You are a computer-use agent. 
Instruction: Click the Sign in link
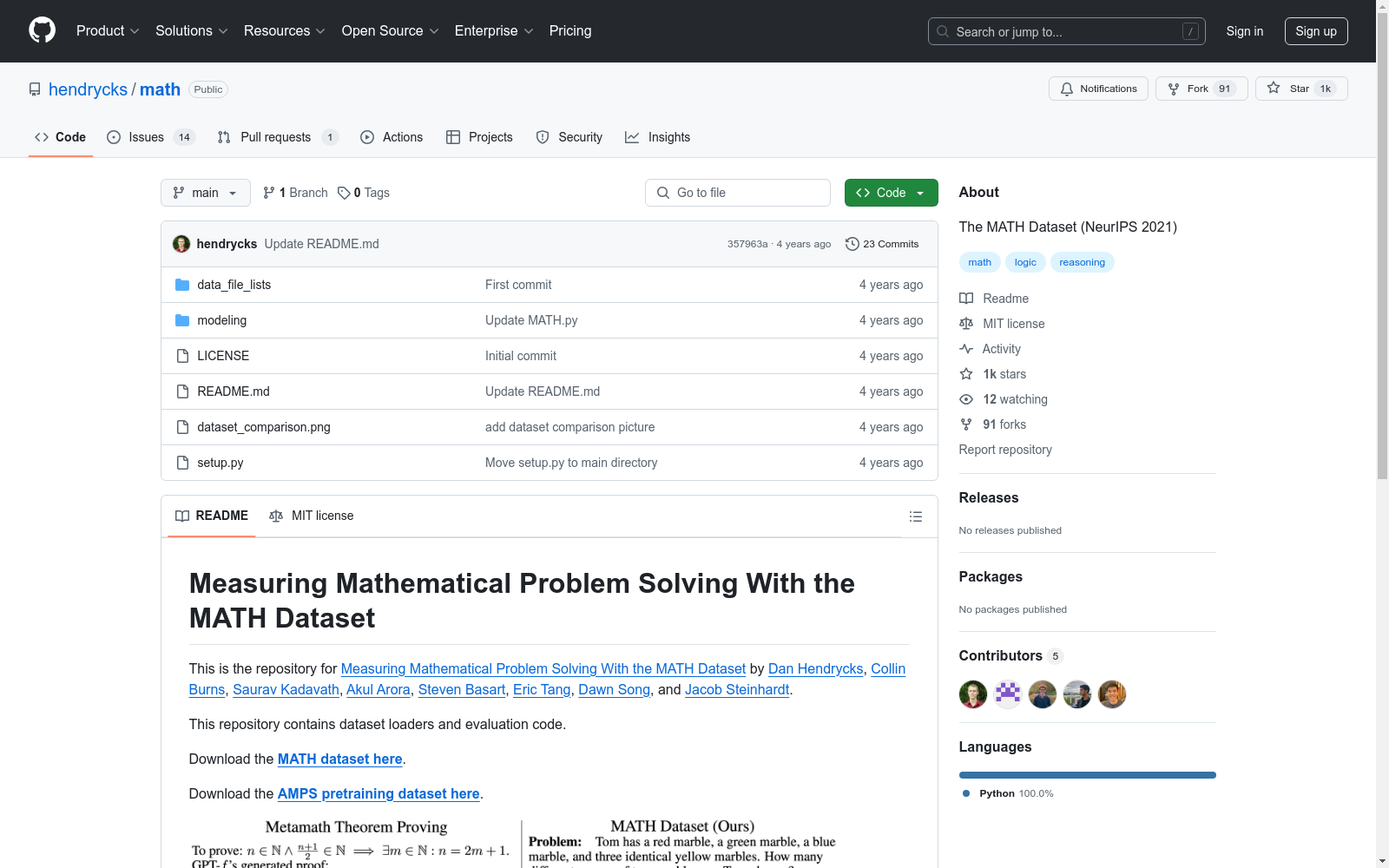(x=1245, y=31)
